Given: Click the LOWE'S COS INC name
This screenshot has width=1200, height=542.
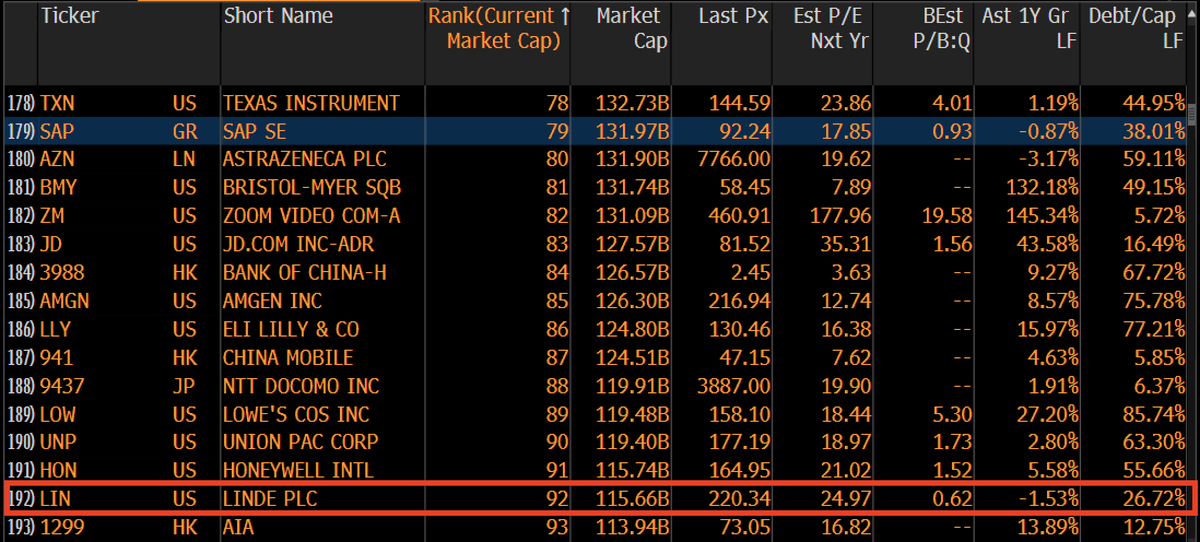Looking at the screenshot, I should click(296, 414).
